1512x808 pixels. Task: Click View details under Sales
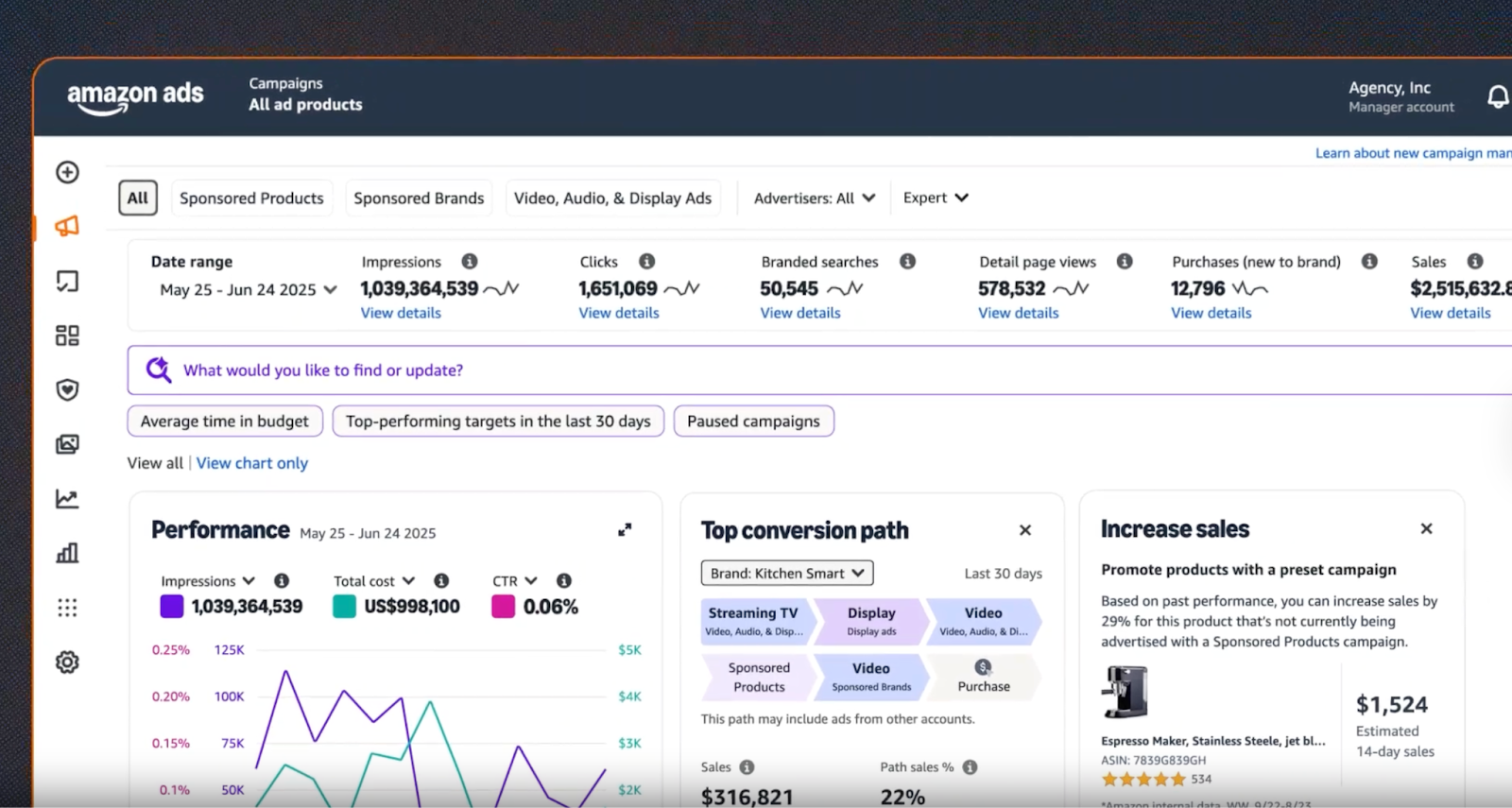[1451, 313]
